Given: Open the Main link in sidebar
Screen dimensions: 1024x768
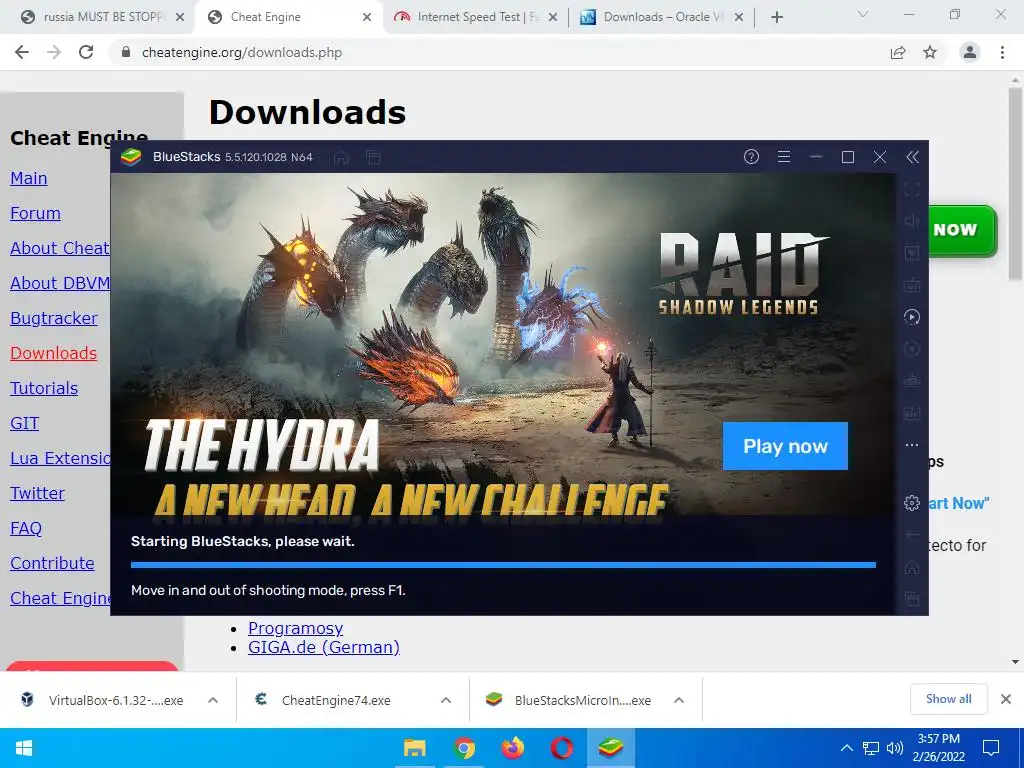Looking at the screenshot, I should click(x=29, y=178).
